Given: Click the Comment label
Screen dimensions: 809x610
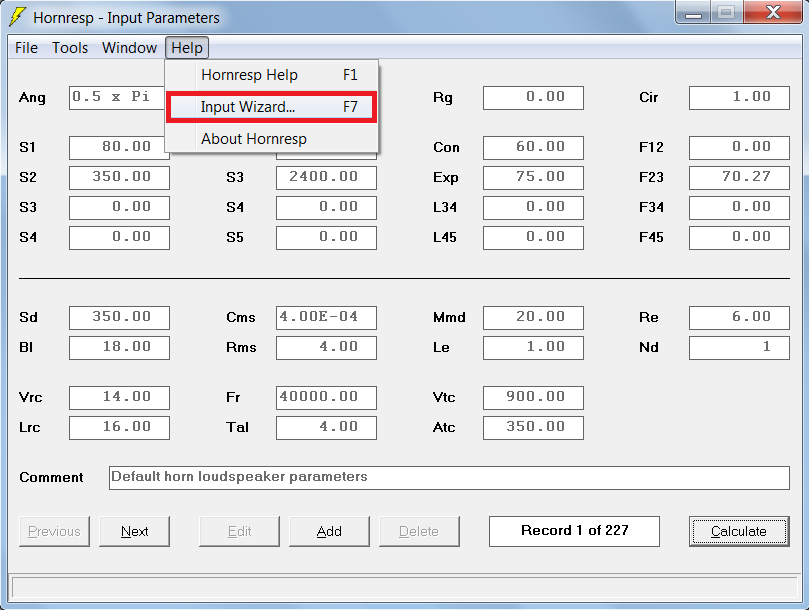Looking at the screenshot, I should click(51, 477).
